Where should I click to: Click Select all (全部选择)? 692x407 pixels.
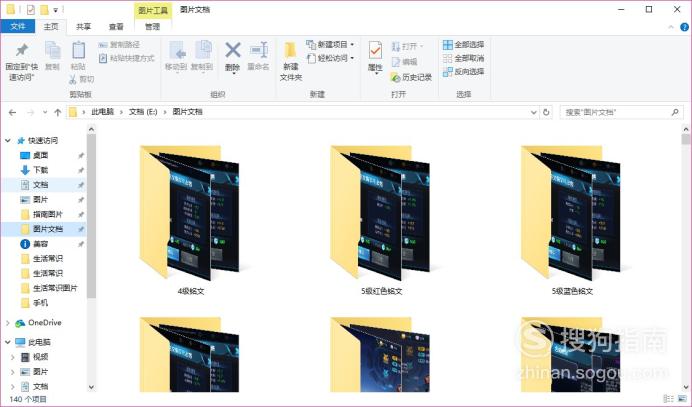click(463, 45)
